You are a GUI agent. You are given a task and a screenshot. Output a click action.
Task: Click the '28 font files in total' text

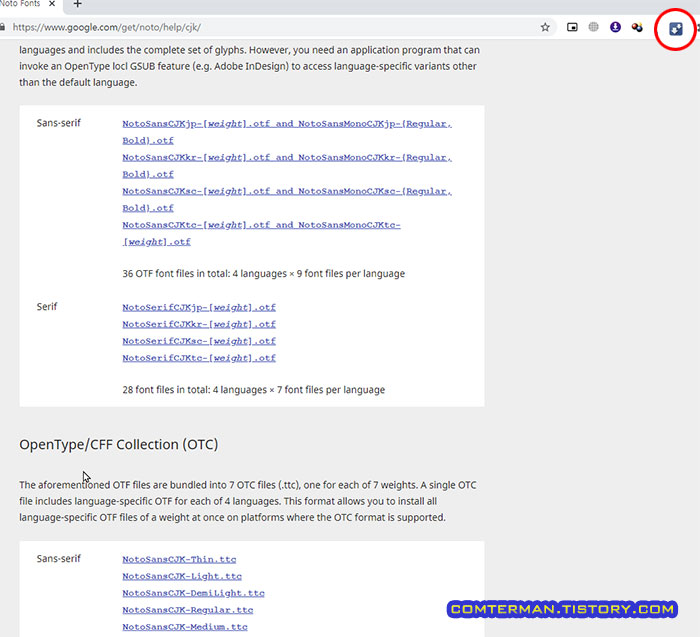tap(254, 390)
